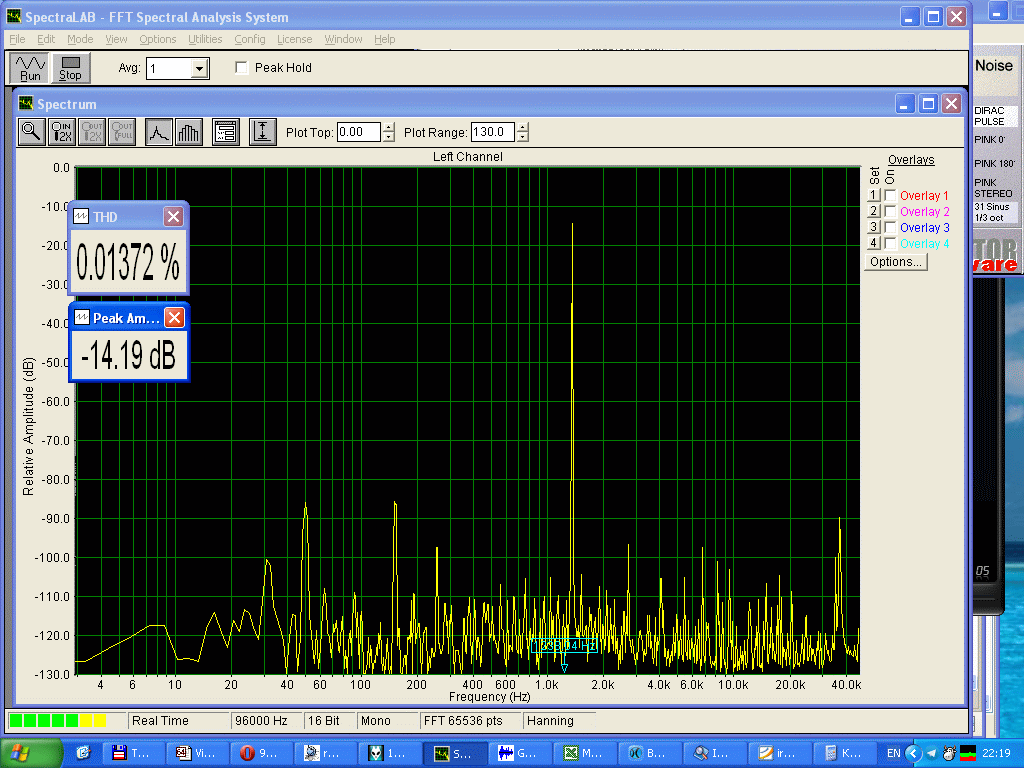Zoom in 2X on the spectrum
Viewport: 1024px width, 768px height.
(x=61, y=132)
